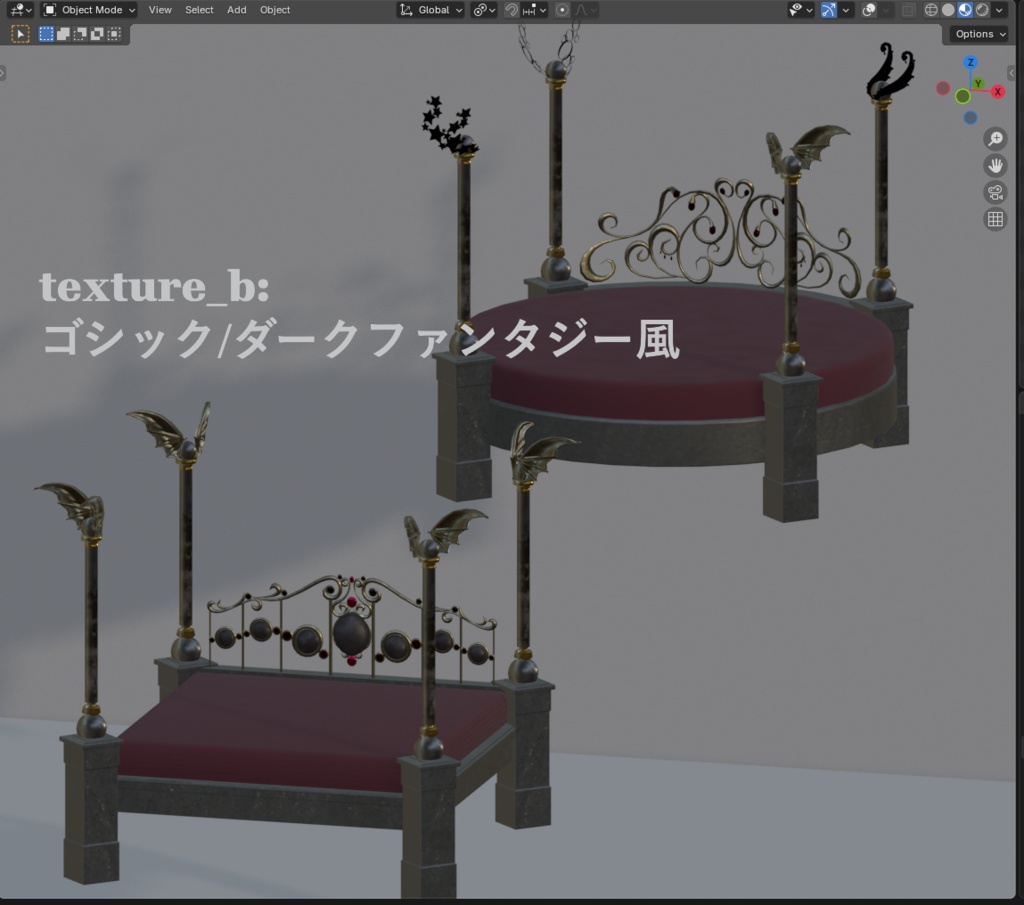The image size is (1024, 905).
Task: Toggle viewport gizmos visibility
Action: tap(828, 10)
